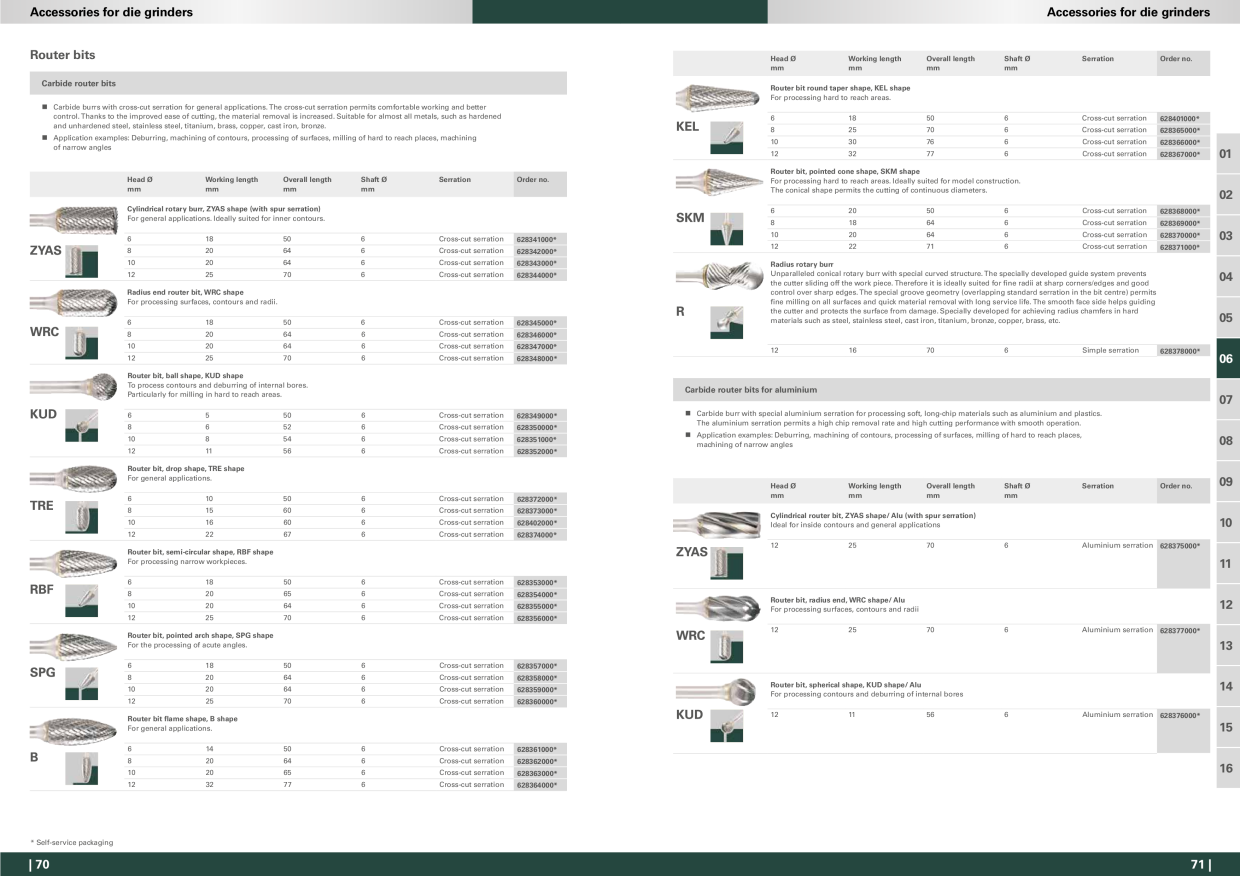Click the SPG application icon
The height and width of the screenshot is (876, 1240).
(x=81, y=684)
